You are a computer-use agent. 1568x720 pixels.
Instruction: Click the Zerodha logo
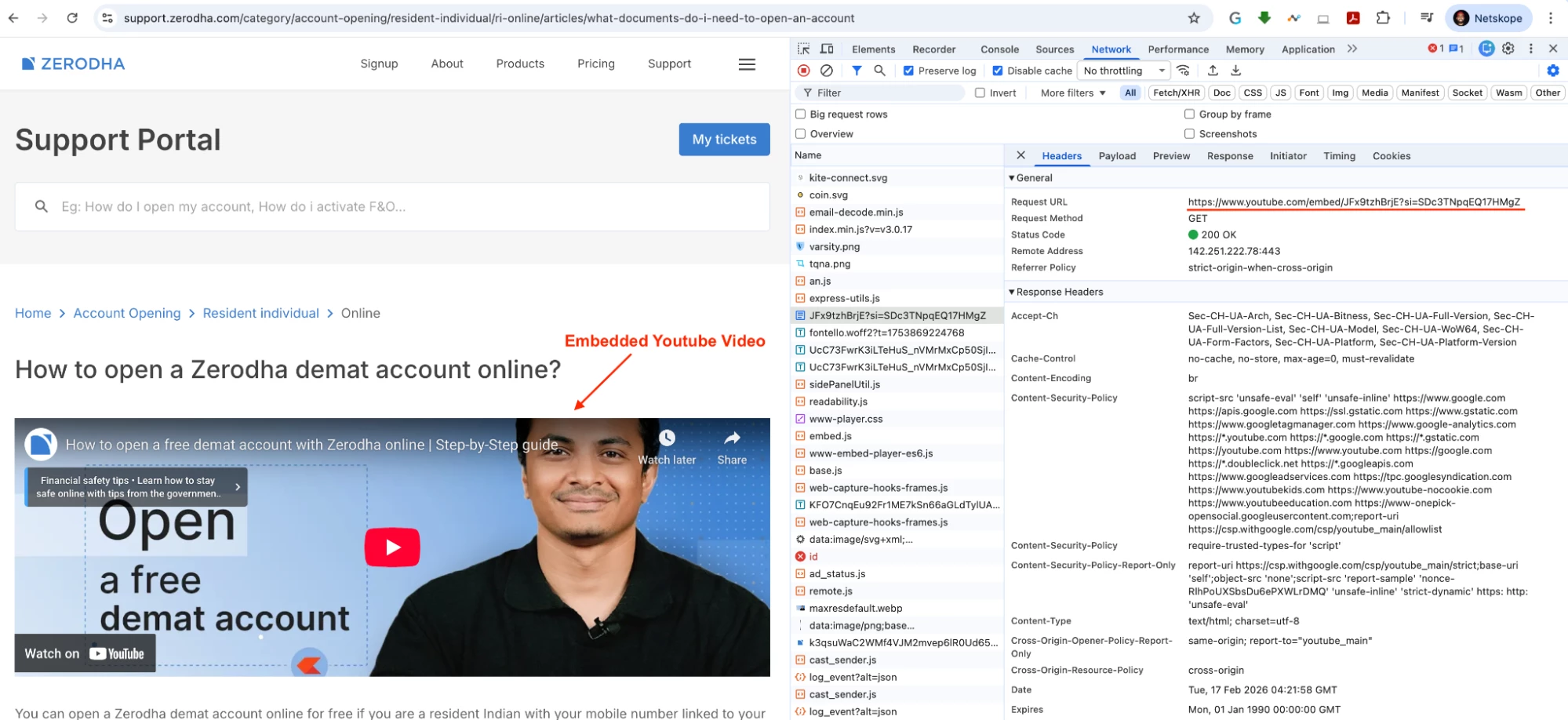[73, 64]
